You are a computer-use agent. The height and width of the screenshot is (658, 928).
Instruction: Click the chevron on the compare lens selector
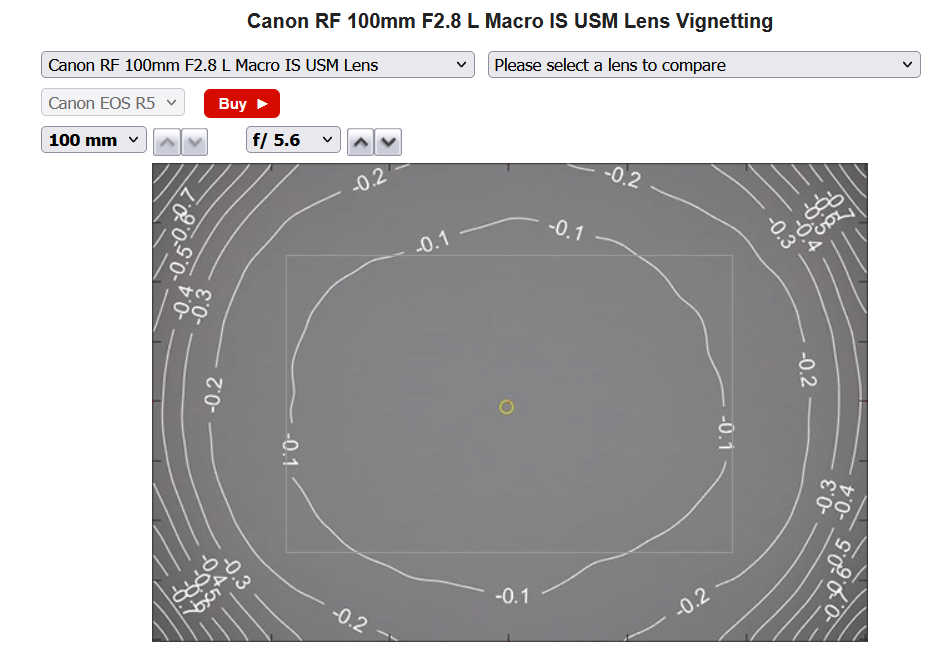coord(907,65)
